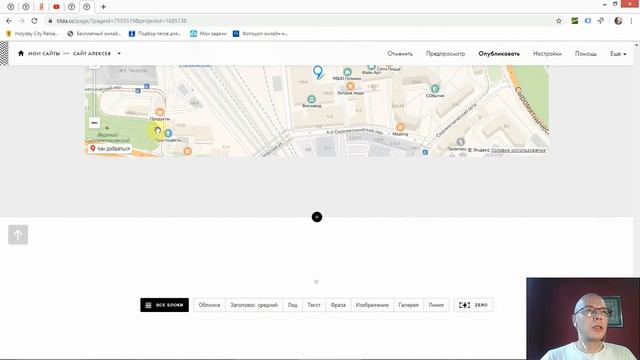Screen dimensions: 640x360
Task: Open the Предпросмотр page preview
Action: click(445, 53)
